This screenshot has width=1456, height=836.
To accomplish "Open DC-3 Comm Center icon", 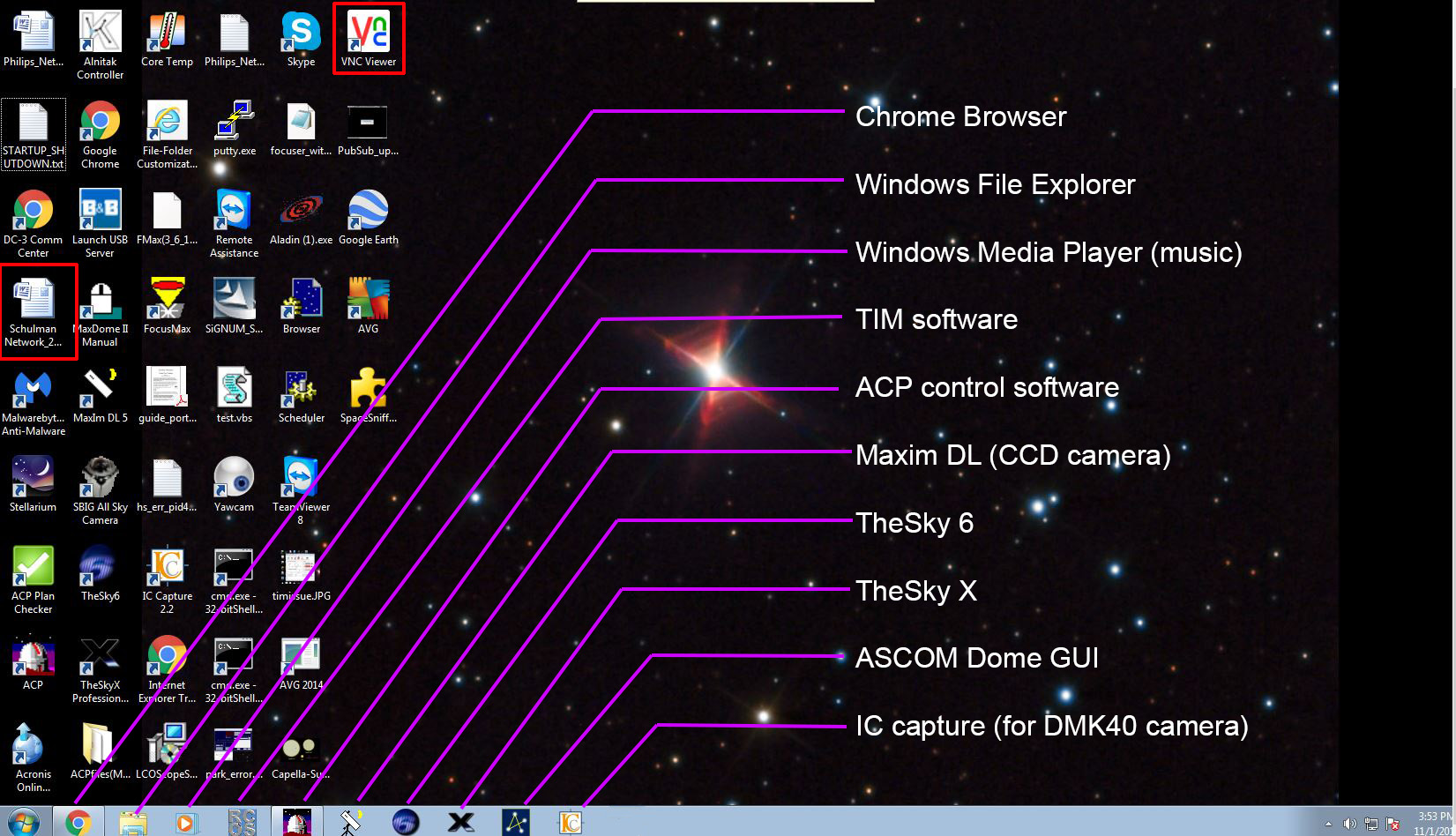I will 34,223.
